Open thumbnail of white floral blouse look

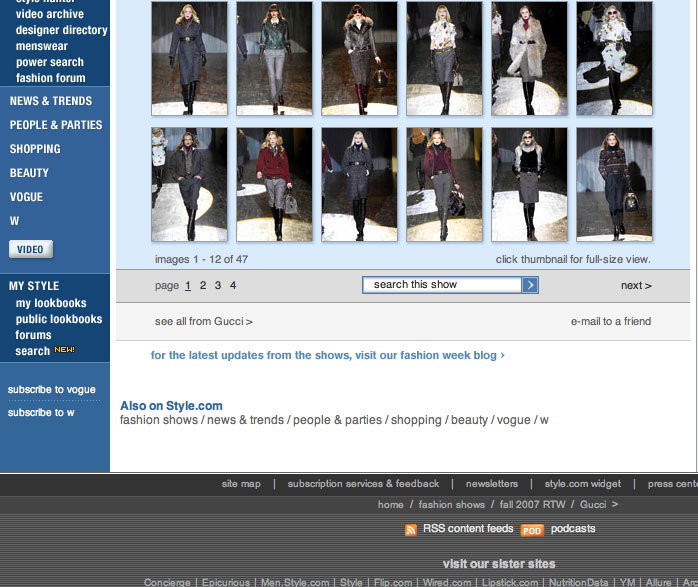tap(444, 58)
